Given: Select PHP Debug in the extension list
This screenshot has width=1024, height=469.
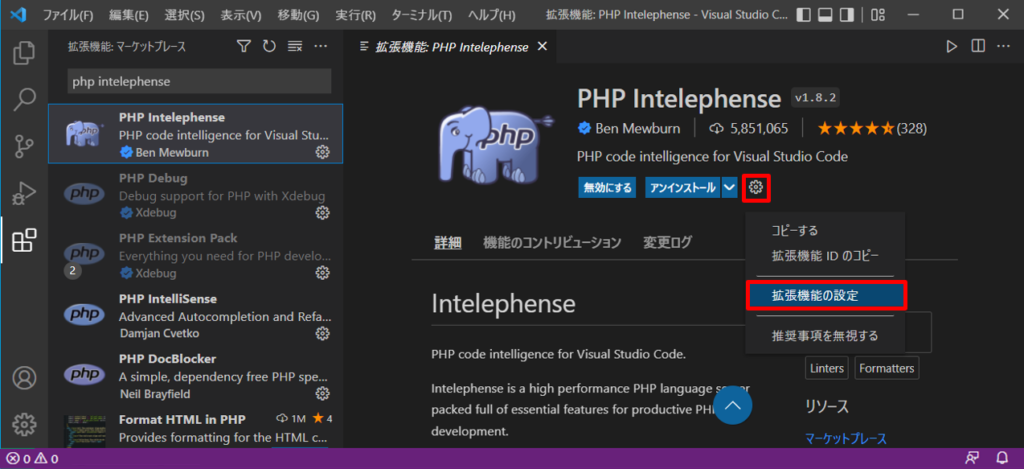Looking at the screenshot, I should click(195, 195).
